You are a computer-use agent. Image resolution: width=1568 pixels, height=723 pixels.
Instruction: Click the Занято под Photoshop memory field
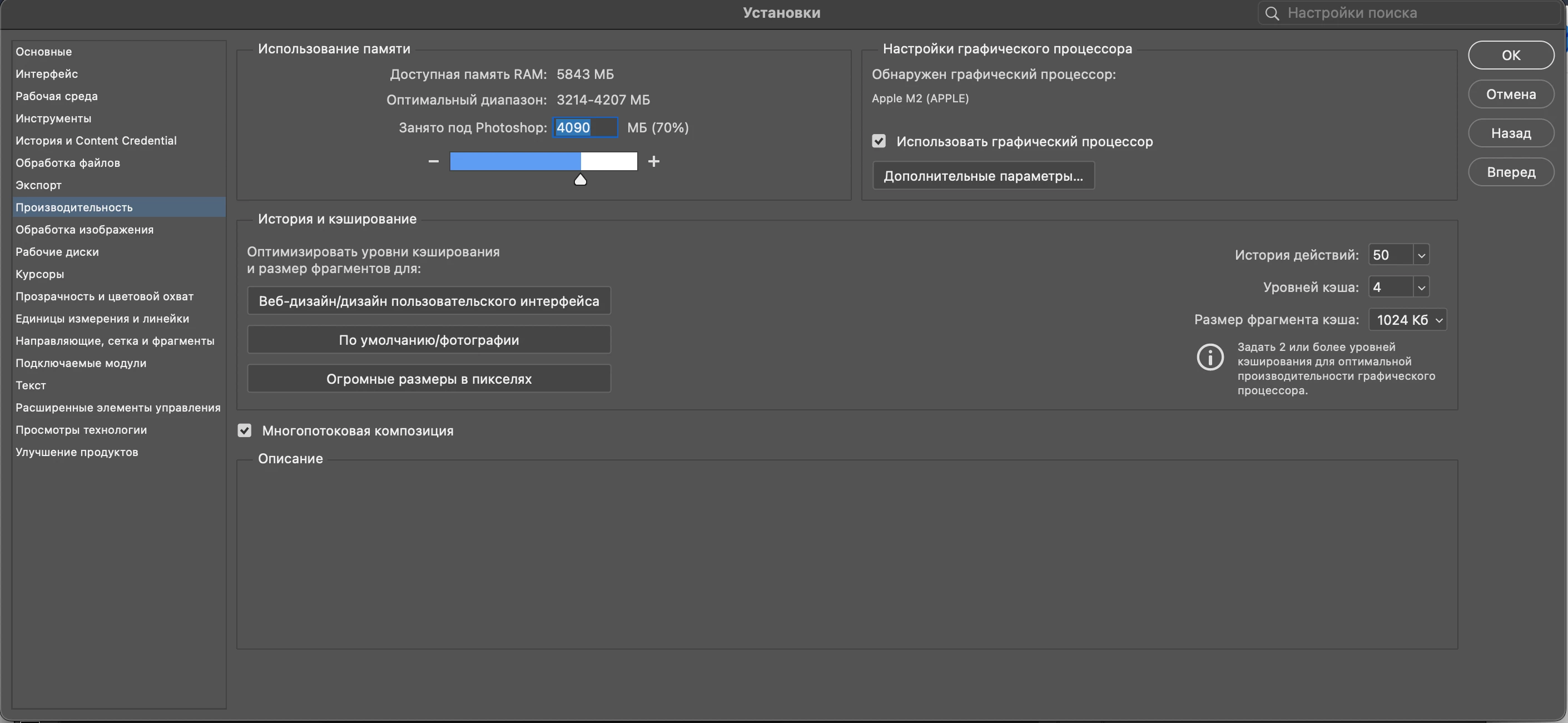tap(584, 128)
